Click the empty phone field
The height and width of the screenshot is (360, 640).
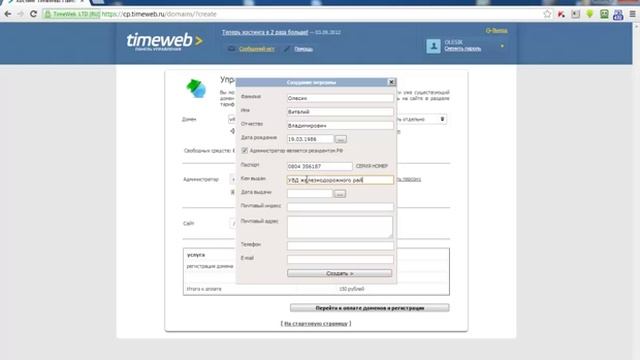(x=340, y=246)
